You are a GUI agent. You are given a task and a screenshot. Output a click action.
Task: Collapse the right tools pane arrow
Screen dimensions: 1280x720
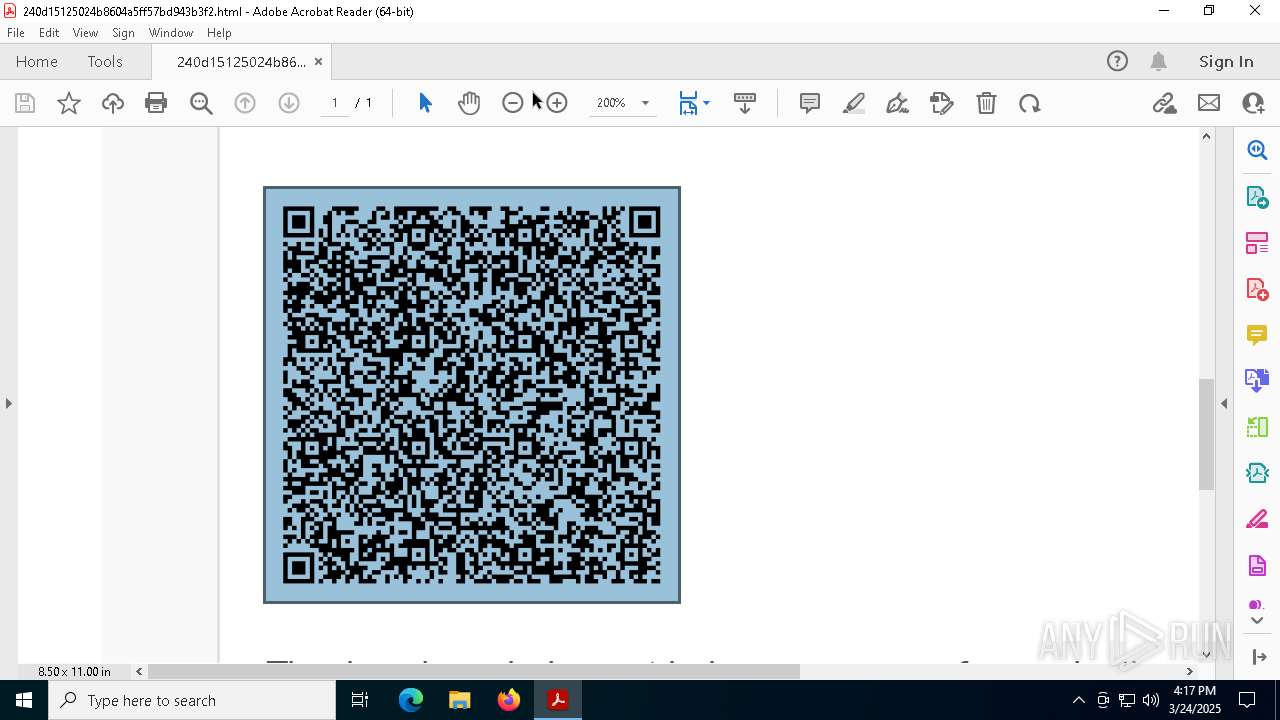1224,403
